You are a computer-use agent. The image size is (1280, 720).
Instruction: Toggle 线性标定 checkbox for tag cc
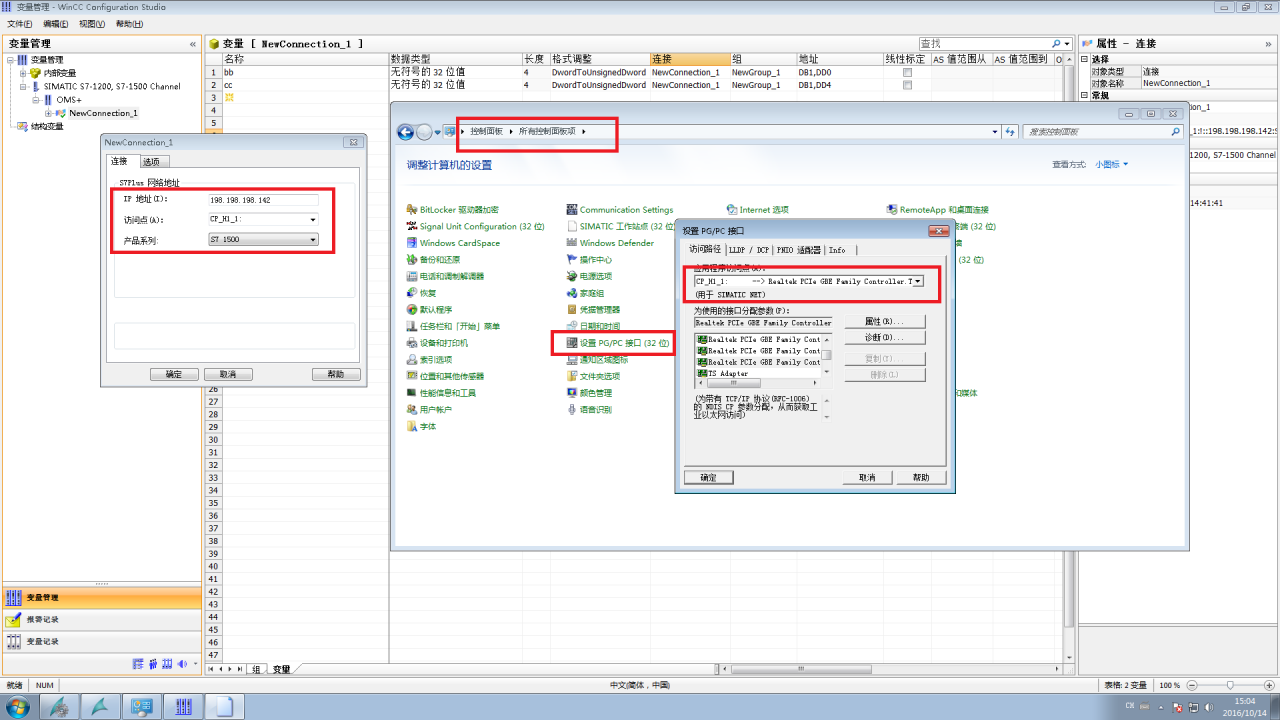908,85
